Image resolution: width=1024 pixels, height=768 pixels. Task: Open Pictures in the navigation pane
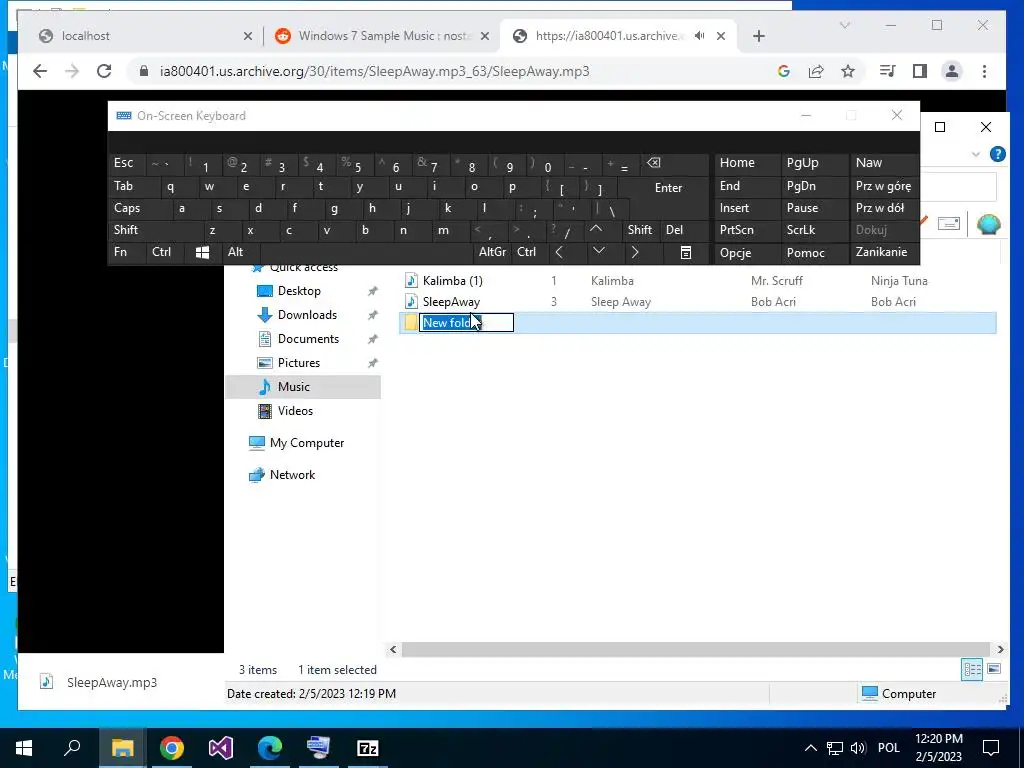coord(298,363)
